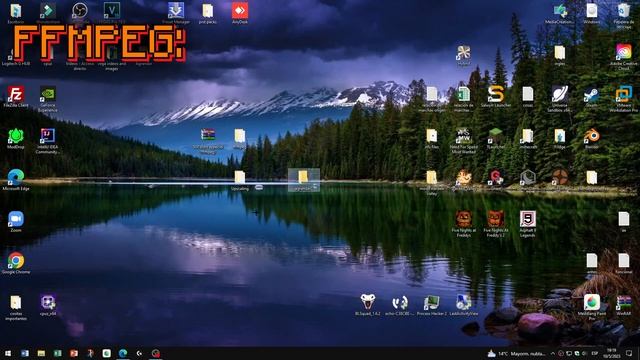640x360 pixels.
Task: Select the Steam desktop shortcut
Action: tap(592, 97)
